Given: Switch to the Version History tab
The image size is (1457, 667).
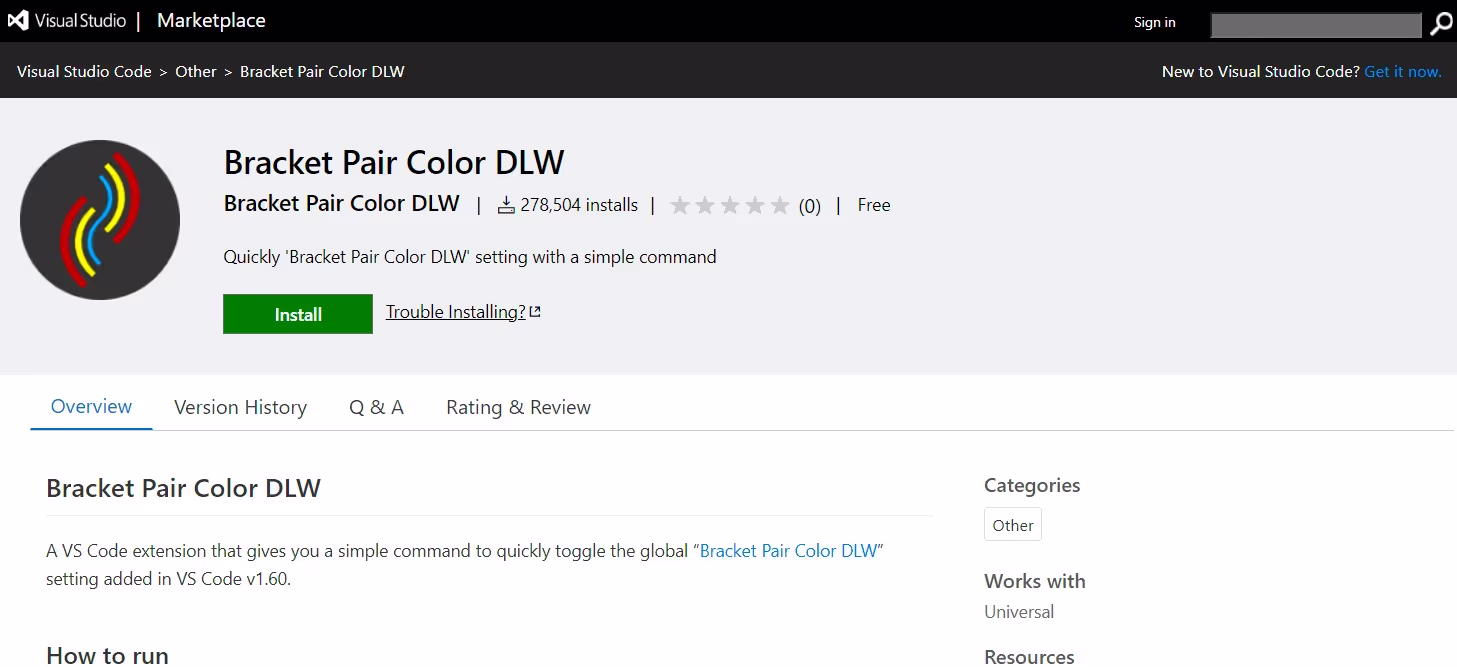Looking at the screenshot, I should (240, 407).
